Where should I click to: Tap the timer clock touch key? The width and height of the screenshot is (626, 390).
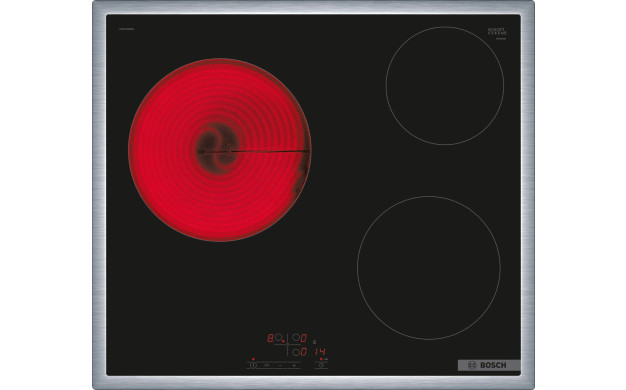[321, 365]
